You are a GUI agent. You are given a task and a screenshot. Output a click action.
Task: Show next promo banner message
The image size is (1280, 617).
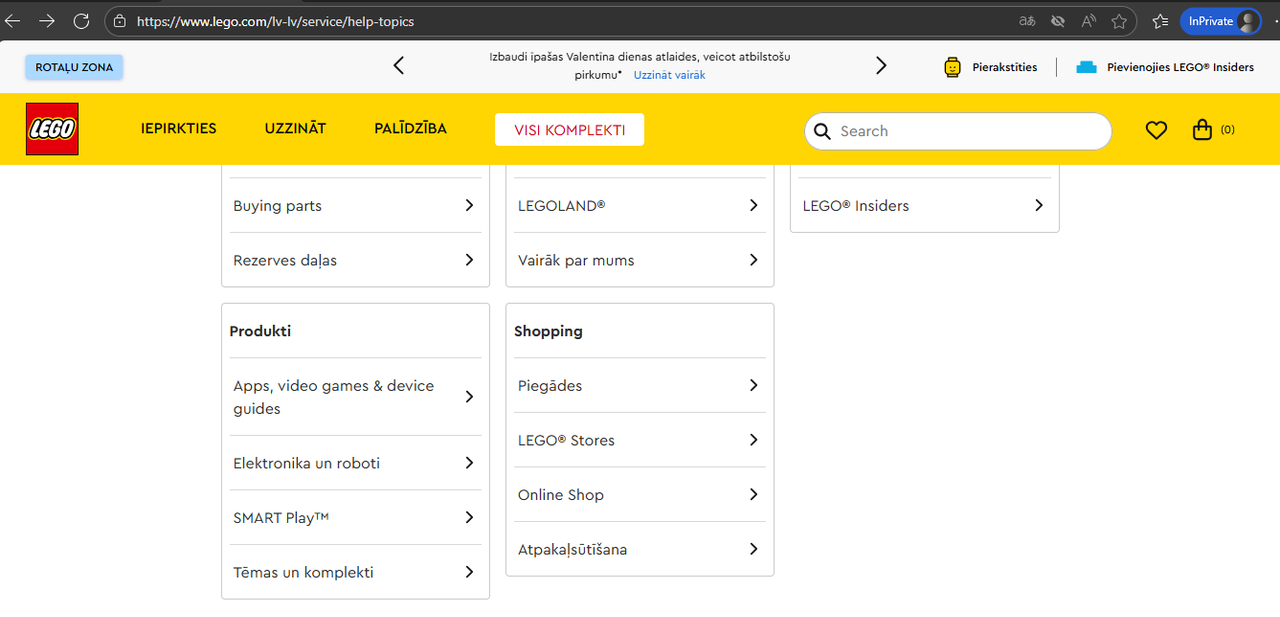[x=881, y=66]
